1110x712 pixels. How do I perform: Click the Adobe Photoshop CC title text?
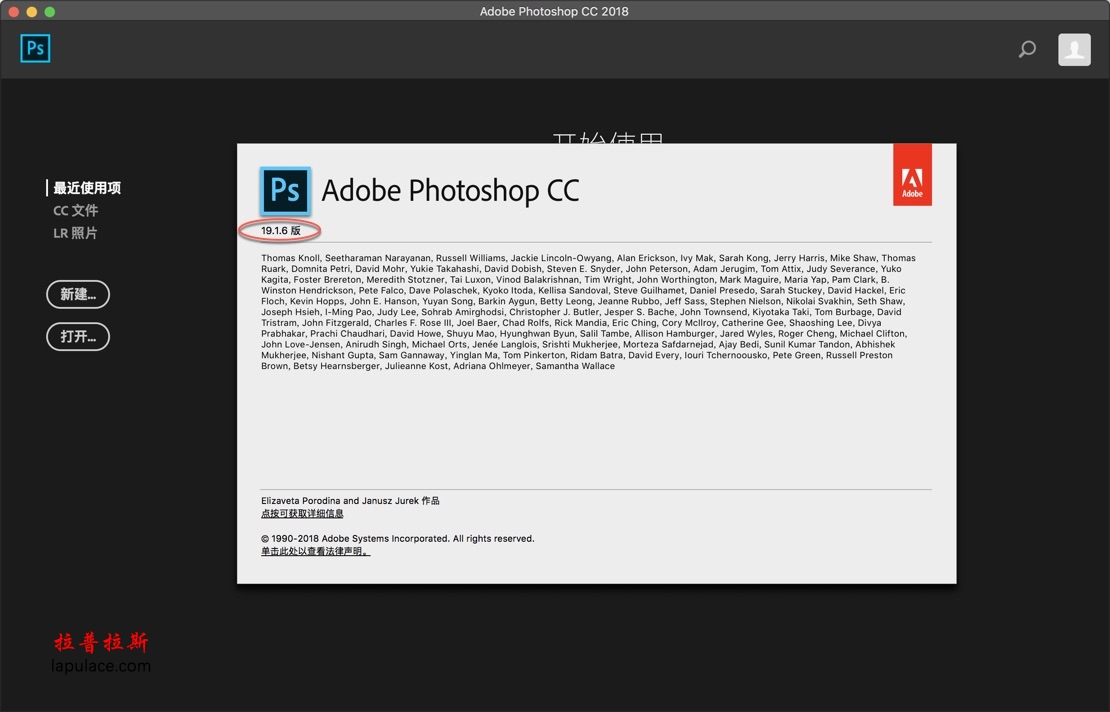[x=450, y=190]
